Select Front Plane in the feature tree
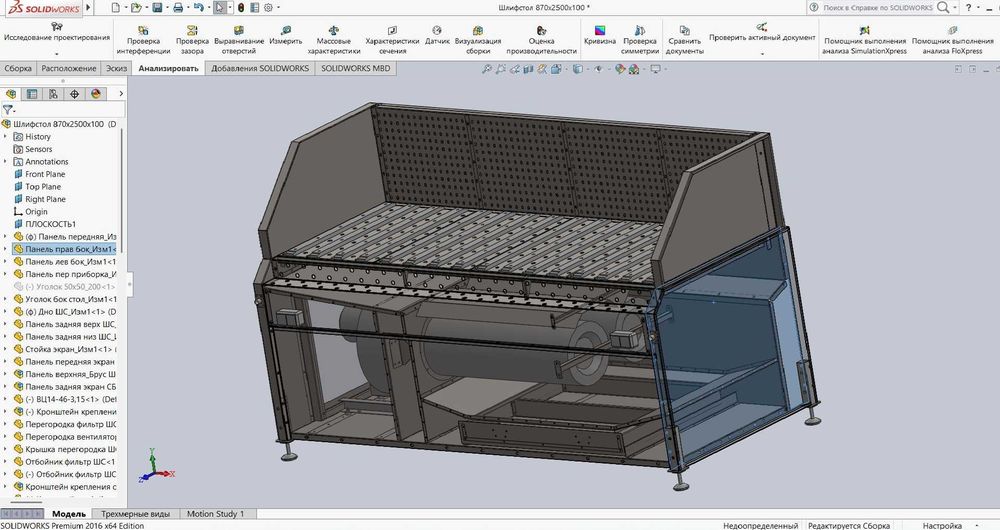 coord(45,174)
